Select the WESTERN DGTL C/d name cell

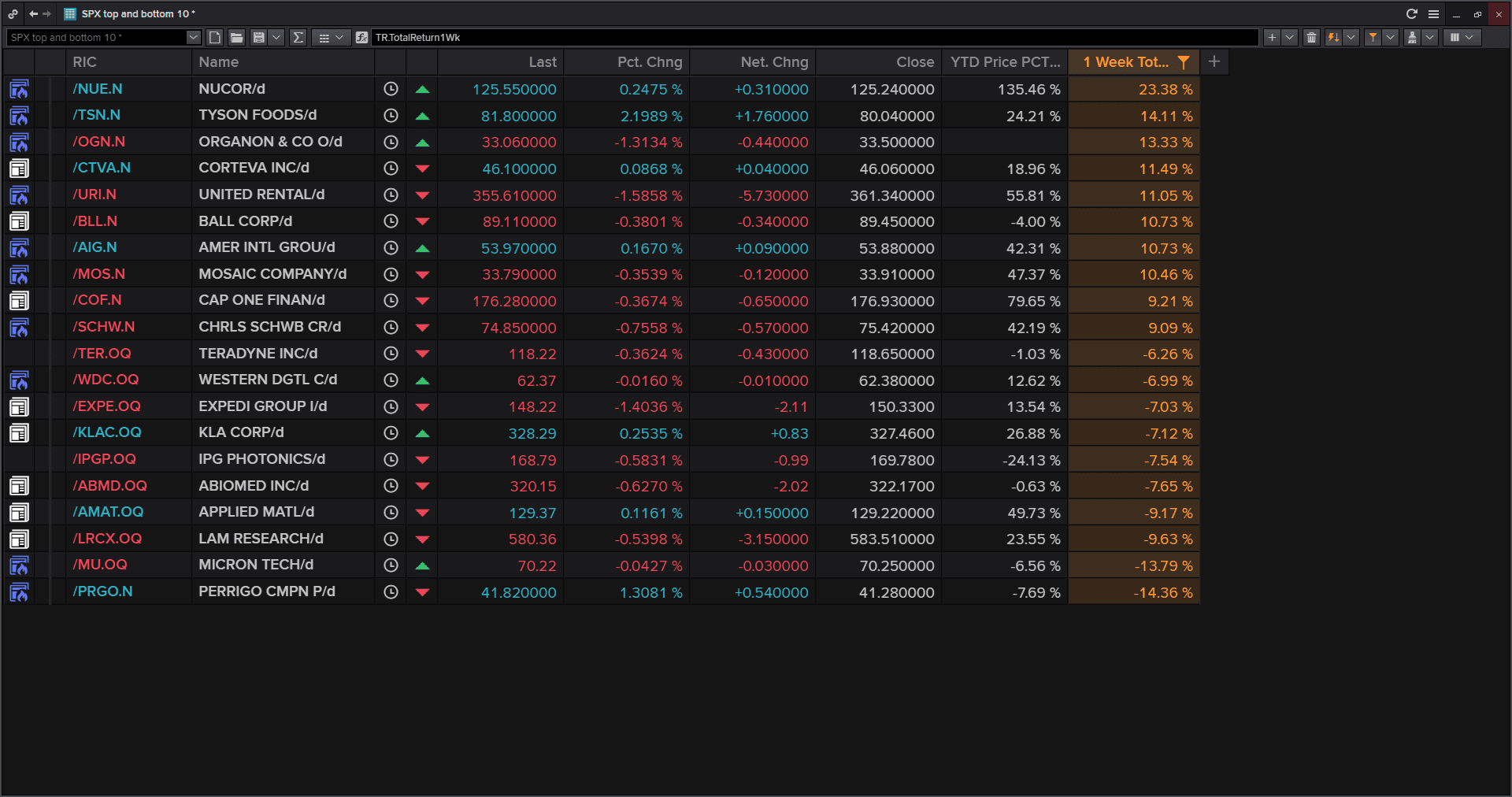283,380
